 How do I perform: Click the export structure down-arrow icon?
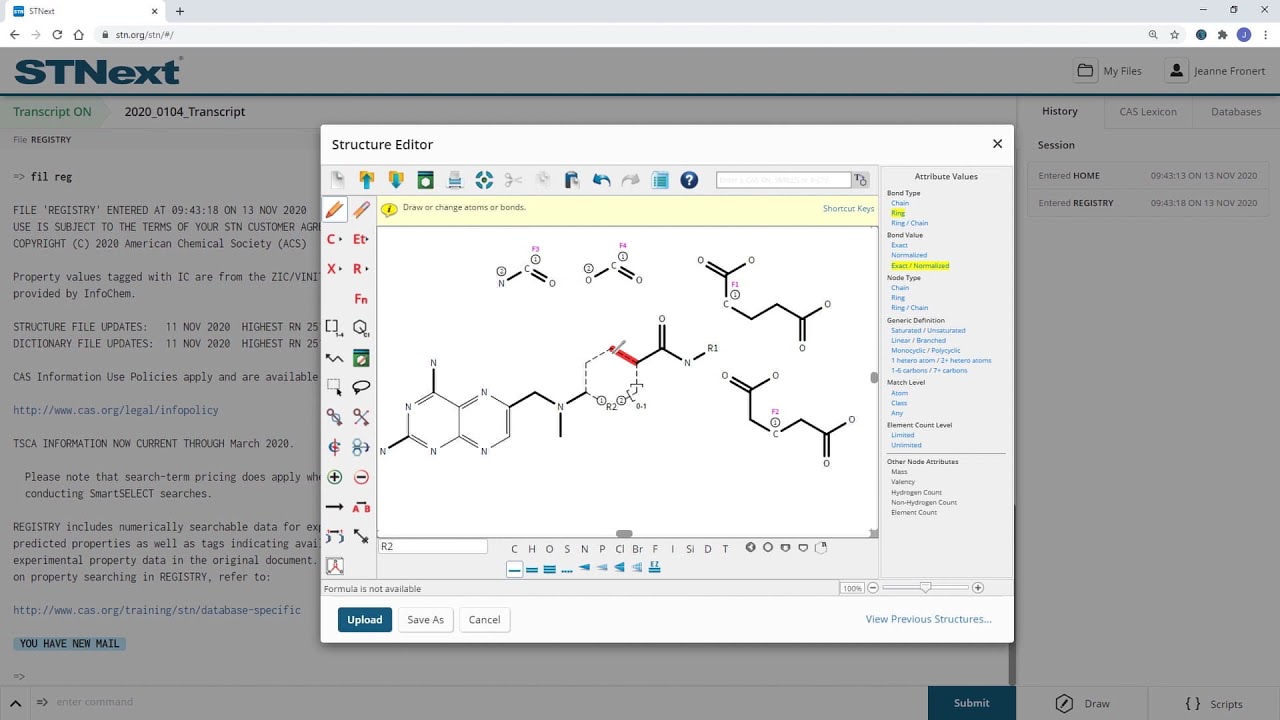(x=396, y=180)
